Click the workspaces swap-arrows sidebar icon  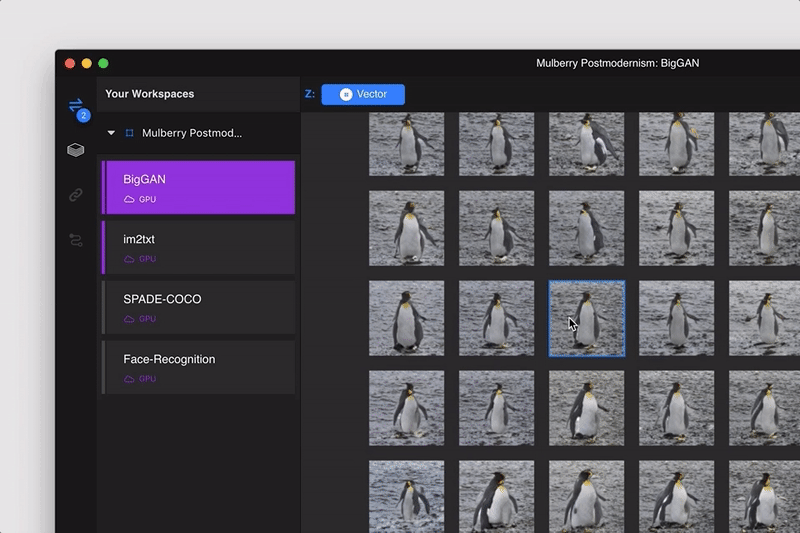(76, 105)
